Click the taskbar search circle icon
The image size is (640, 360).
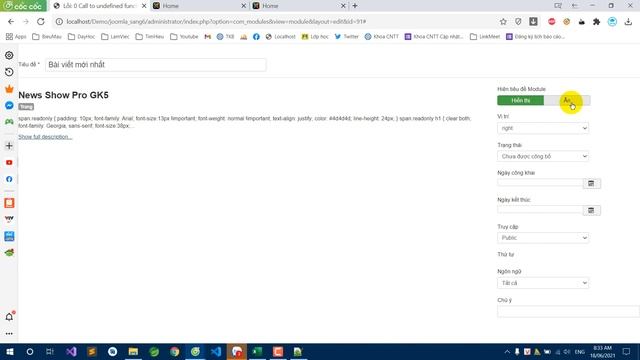click(30, 351)
